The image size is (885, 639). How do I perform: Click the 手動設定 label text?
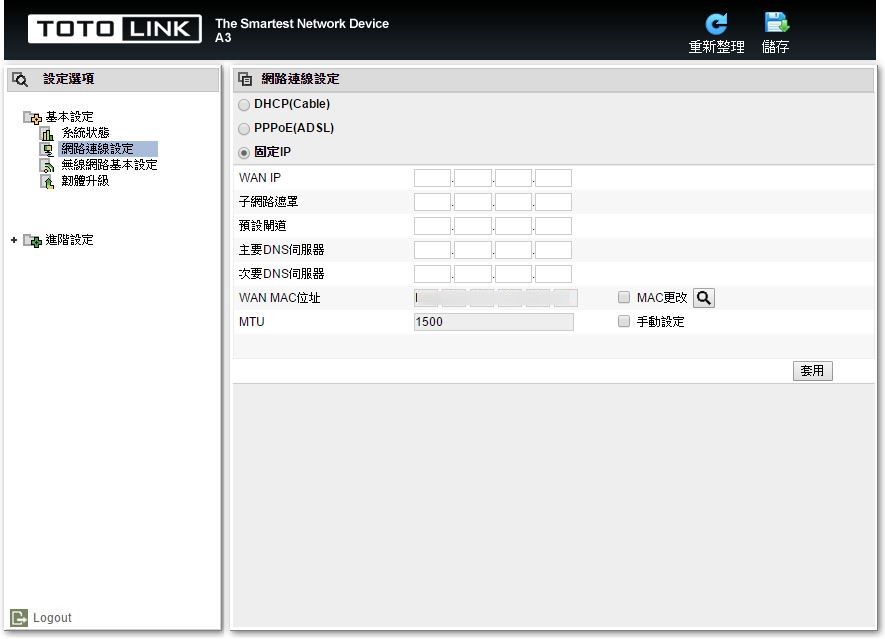[660, 322]
